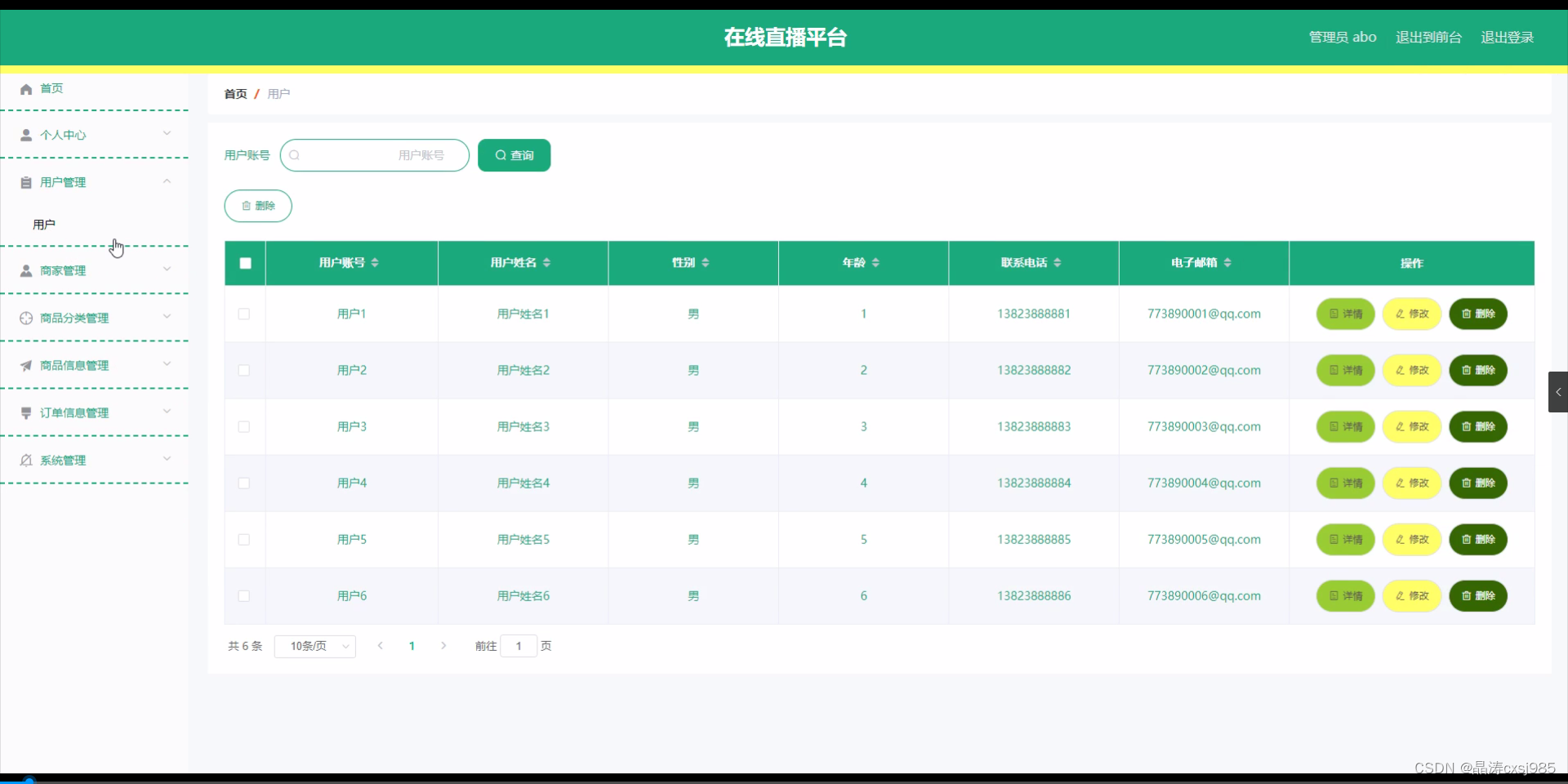The image size is (1568, 784).
Task: Click 删除 for 用户4
Action: [x=1477, y=483]
